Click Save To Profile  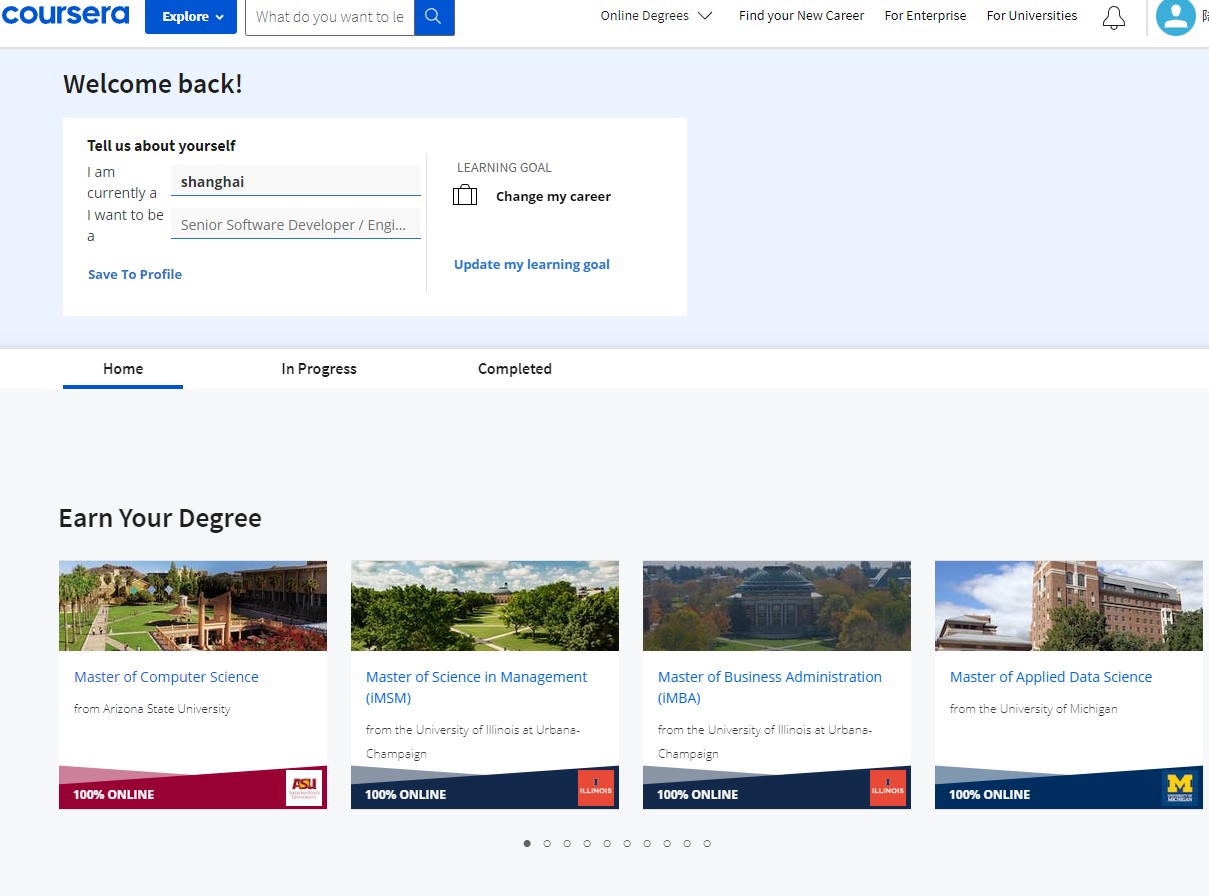(x=135, y=274)
